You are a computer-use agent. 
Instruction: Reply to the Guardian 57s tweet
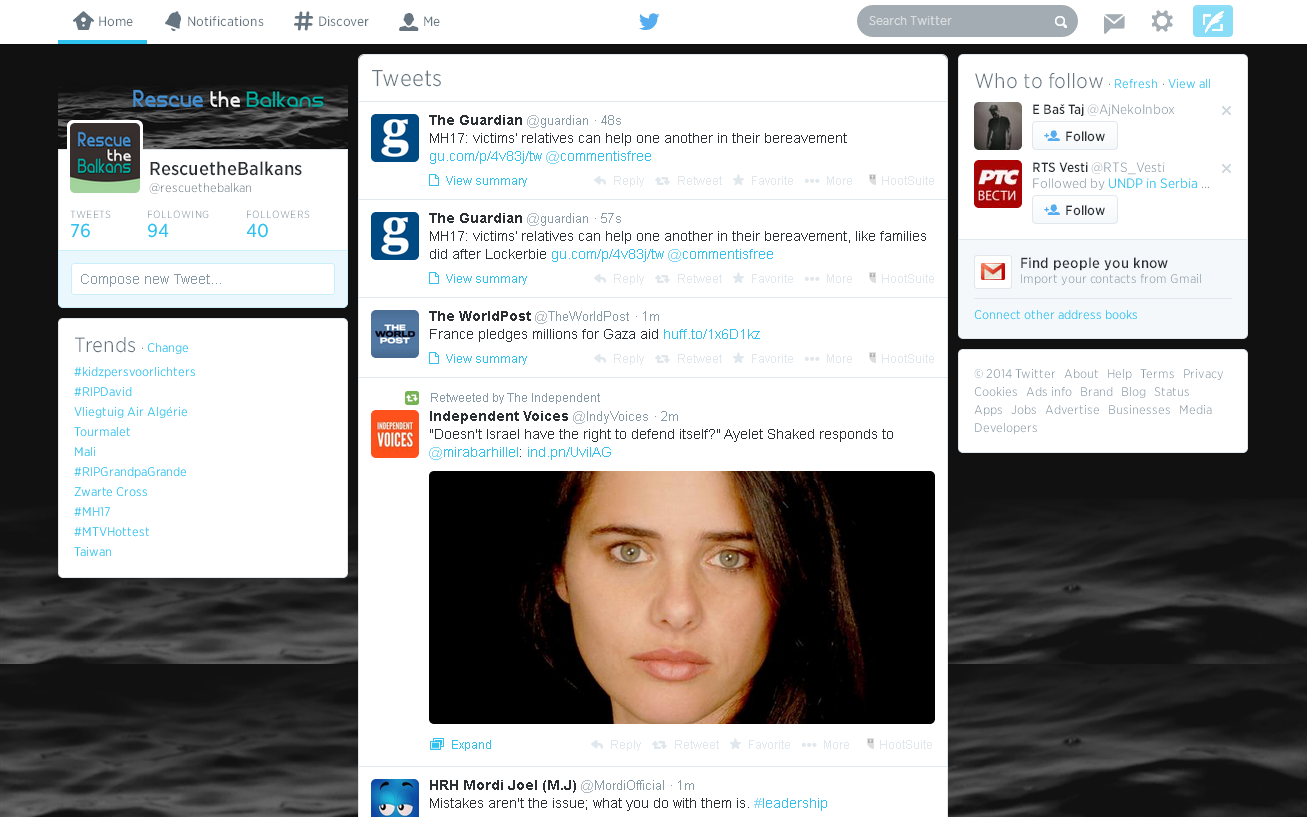[619, 279]
